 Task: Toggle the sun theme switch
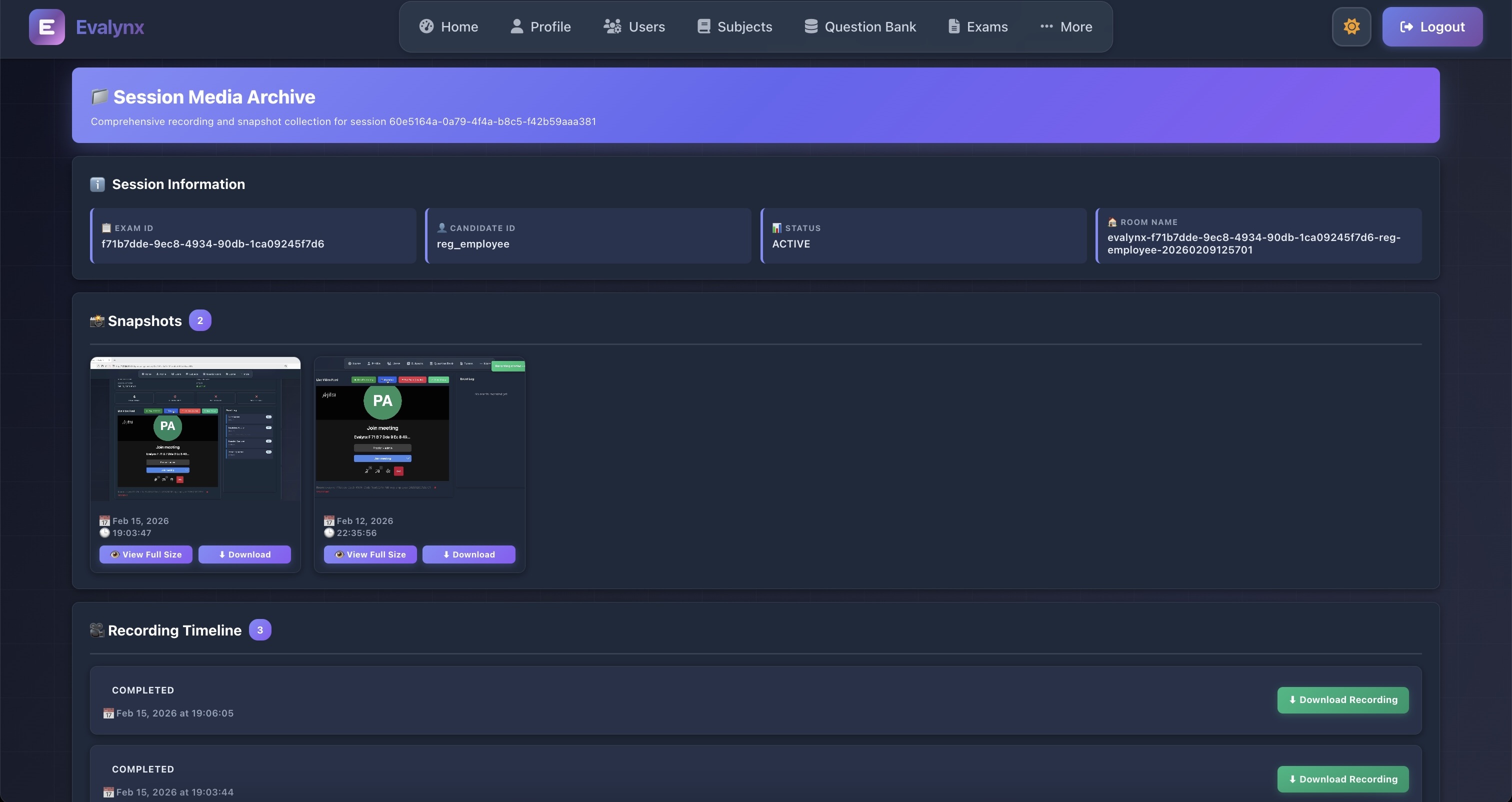point(1351,27)
